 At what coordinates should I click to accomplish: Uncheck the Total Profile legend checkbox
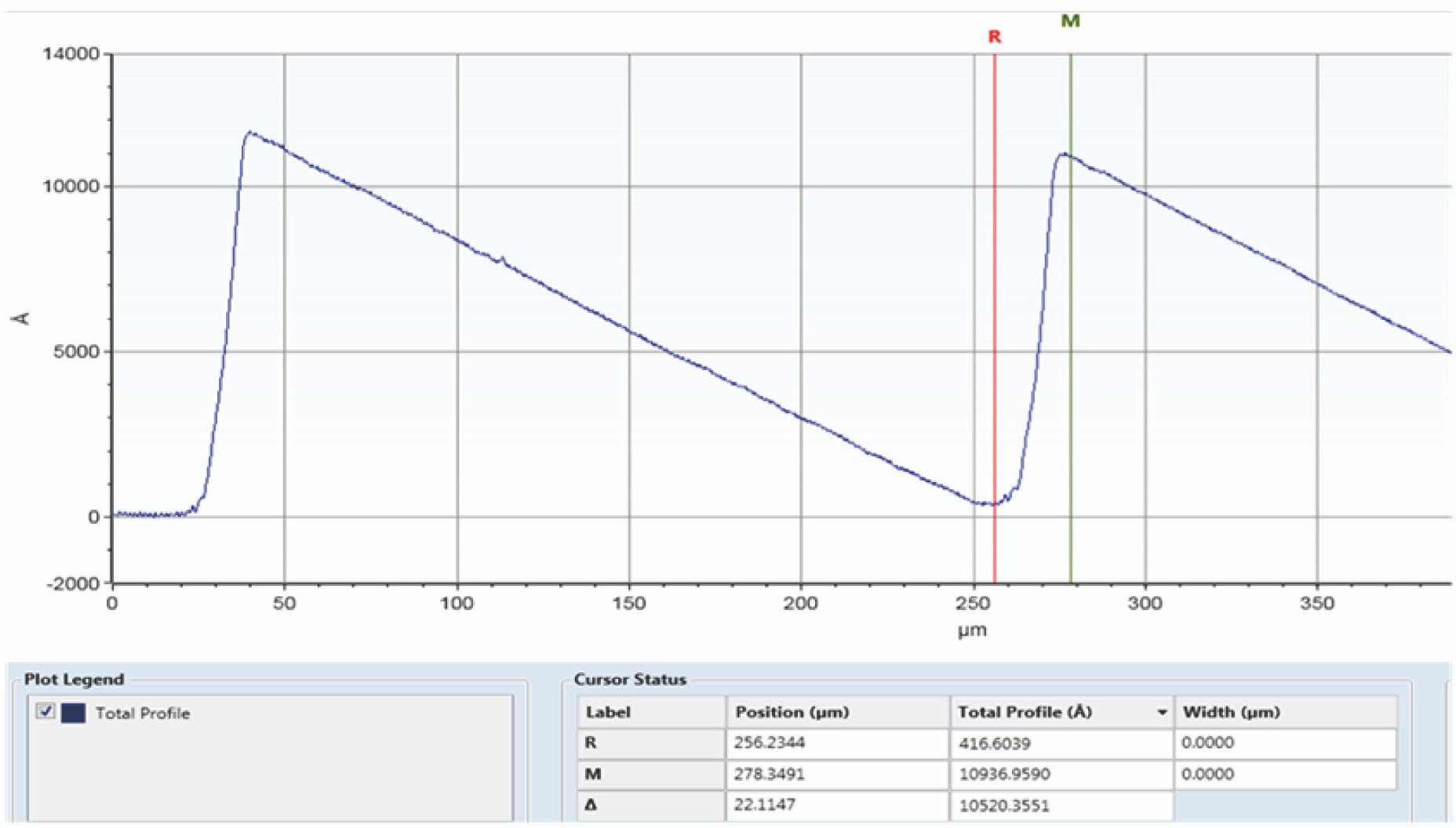[46, 712]
